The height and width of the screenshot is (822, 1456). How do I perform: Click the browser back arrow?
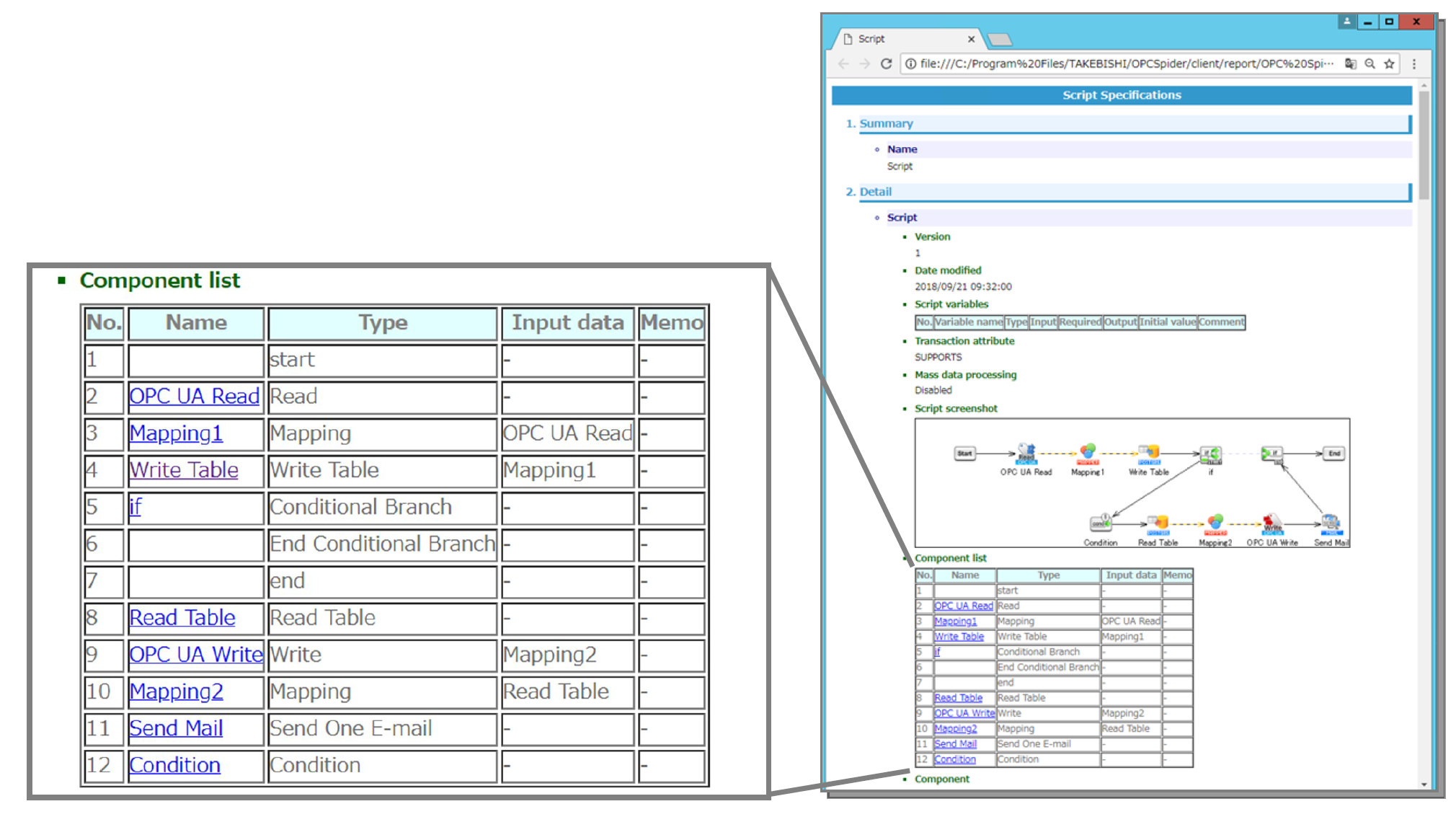[x=844, y=63]
